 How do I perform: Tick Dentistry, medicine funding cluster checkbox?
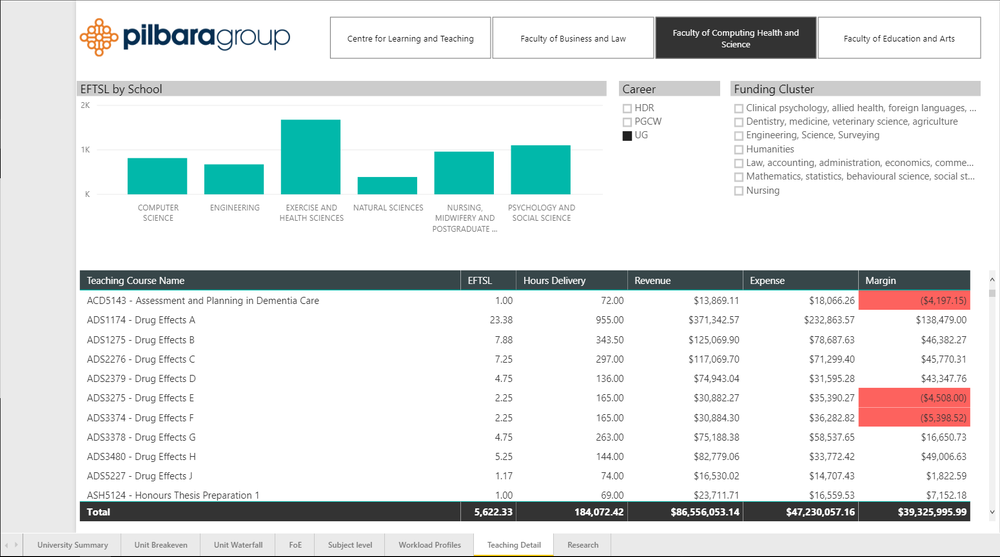click(x=739, y=122)
